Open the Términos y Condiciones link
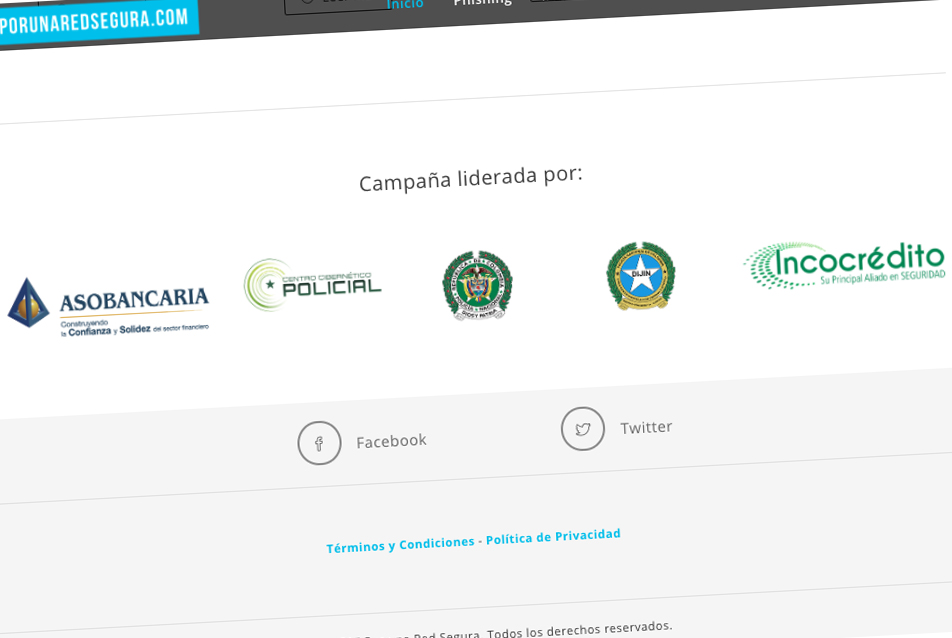 [400, 544]
